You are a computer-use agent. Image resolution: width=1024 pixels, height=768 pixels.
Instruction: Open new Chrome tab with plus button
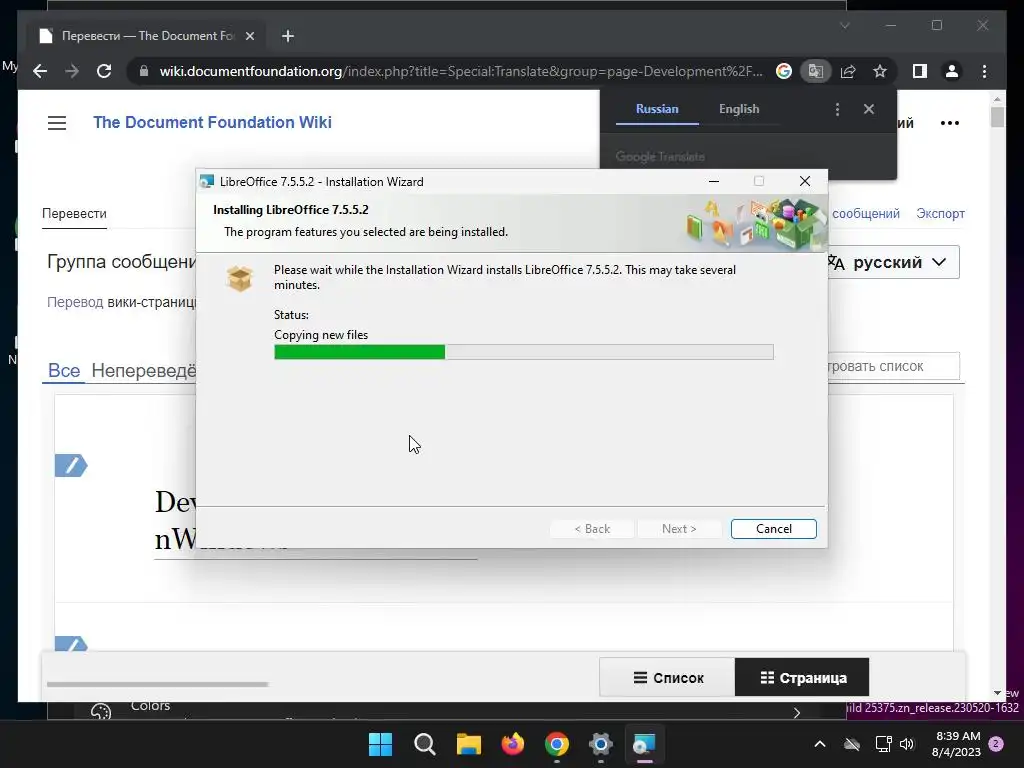(x=288, y=36)
